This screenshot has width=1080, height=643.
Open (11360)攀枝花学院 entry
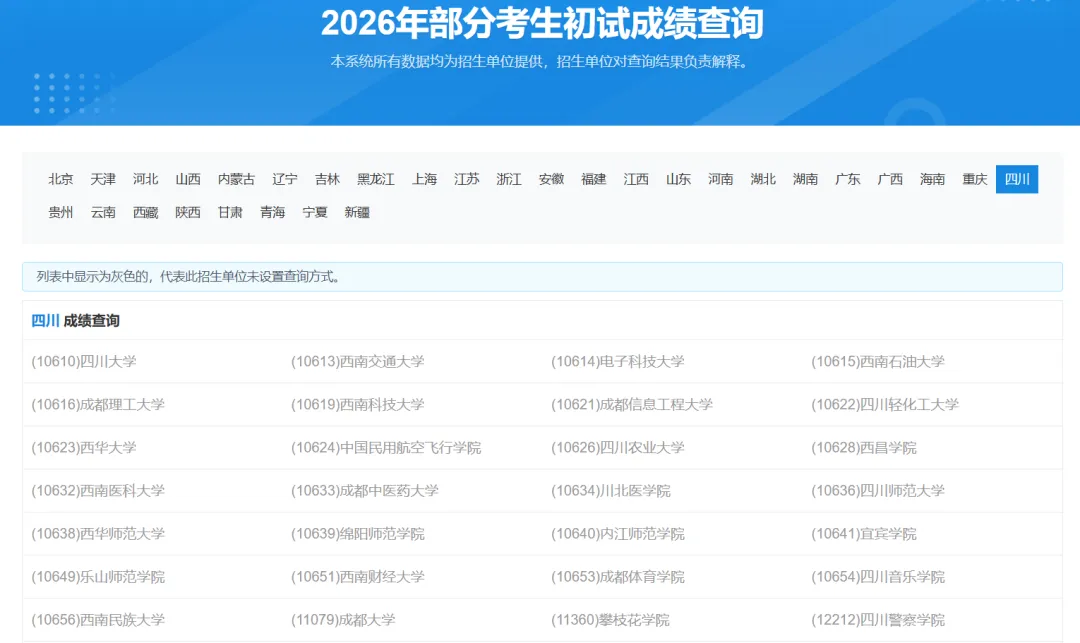click(610, 620)
